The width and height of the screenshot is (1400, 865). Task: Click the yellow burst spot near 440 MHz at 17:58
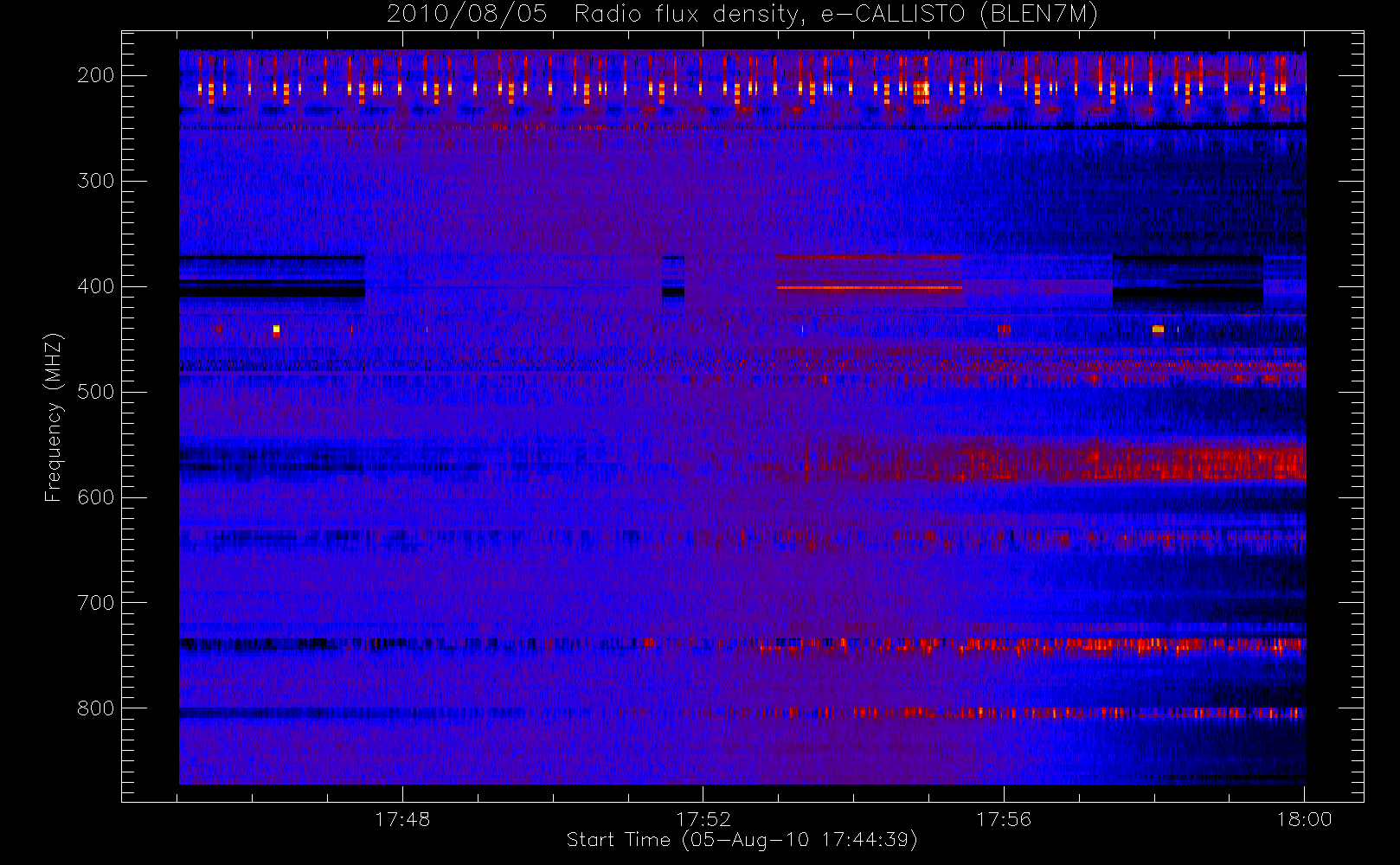[x=1158, y=329]
